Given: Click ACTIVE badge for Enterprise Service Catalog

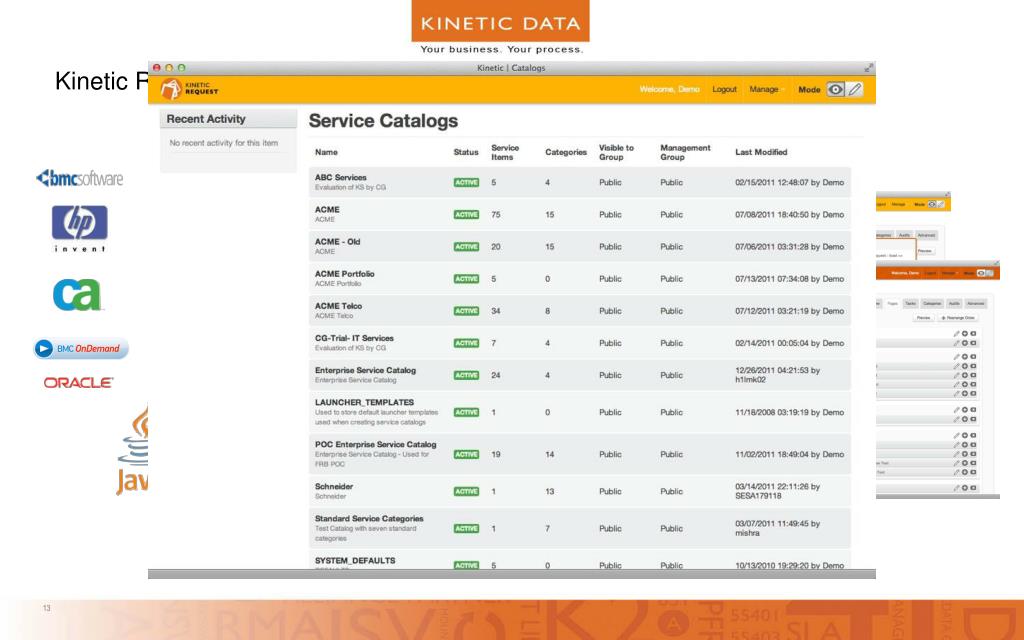Looking at the screenshot, I should (466, 376).
